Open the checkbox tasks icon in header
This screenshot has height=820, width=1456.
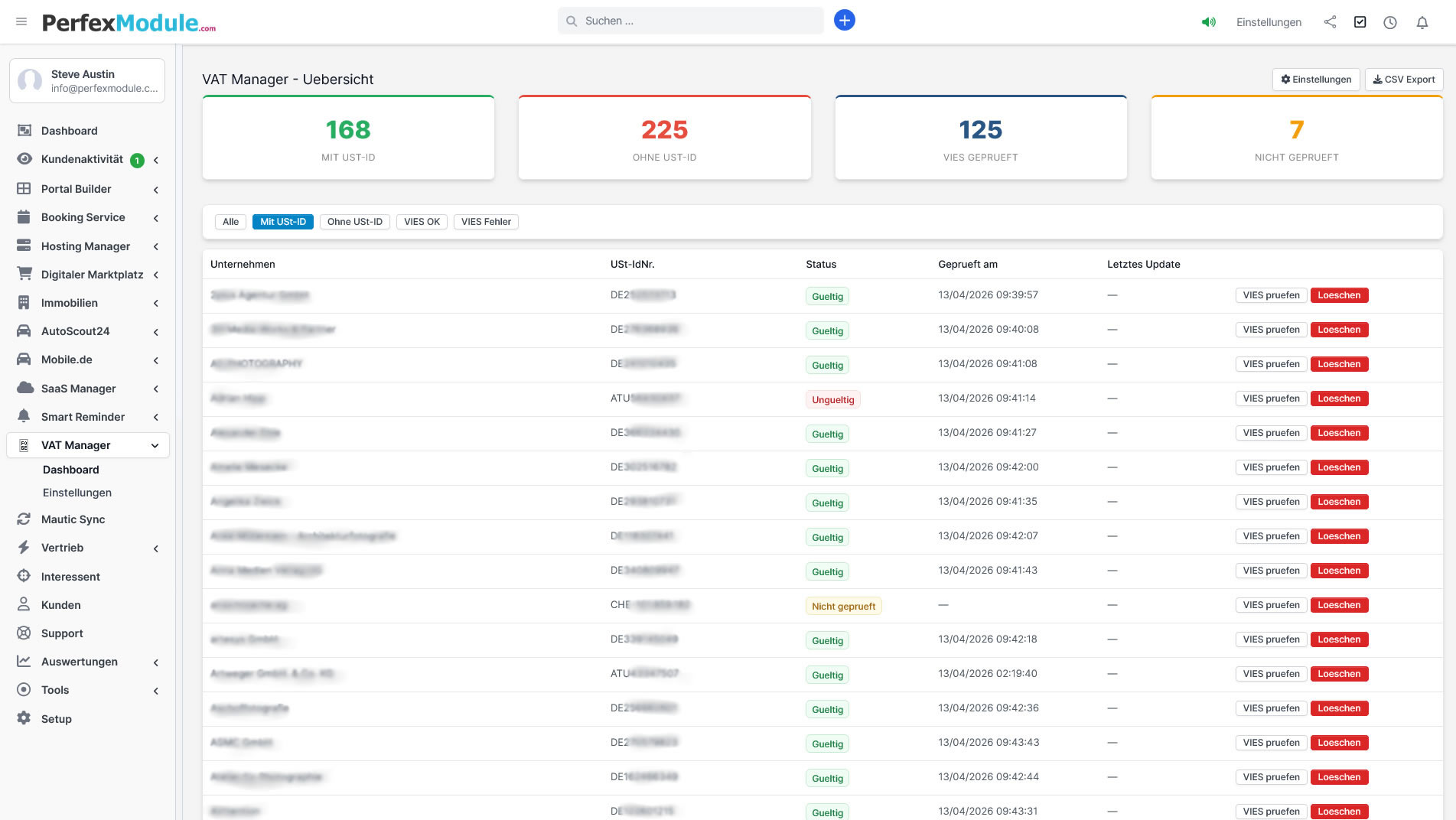pyautogui.click(x=1360, y=22)
